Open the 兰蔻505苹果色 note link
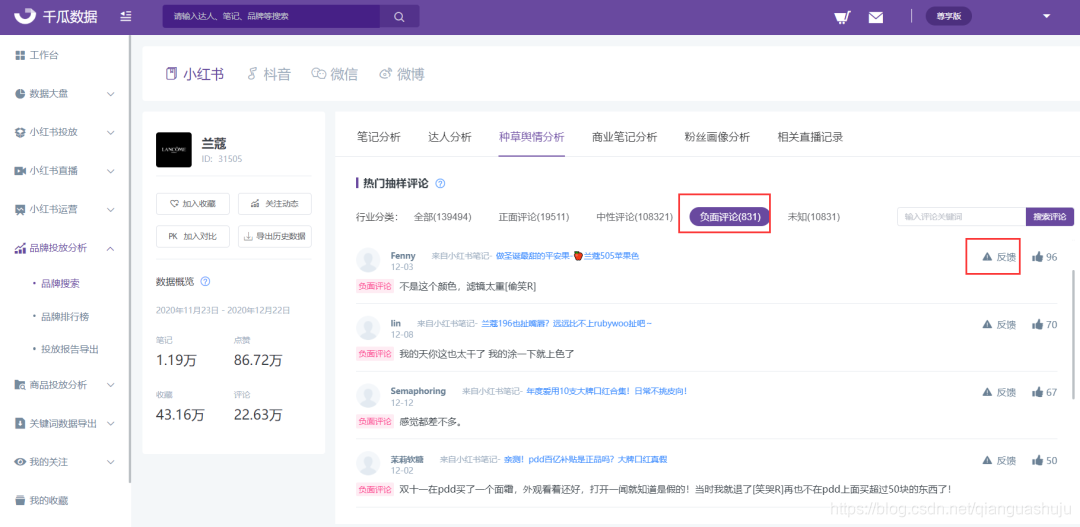Viewport: 1080px width, 527px height. (568, 256)
